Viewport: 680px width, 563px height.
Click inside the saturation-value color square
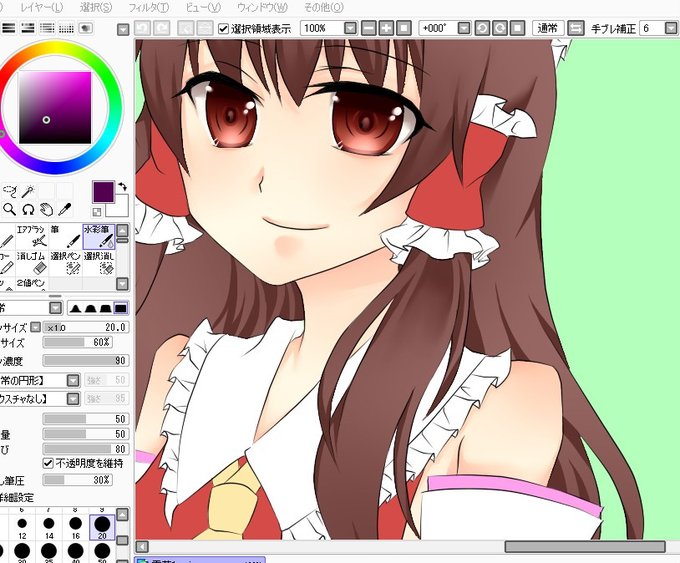pos(55,108)
